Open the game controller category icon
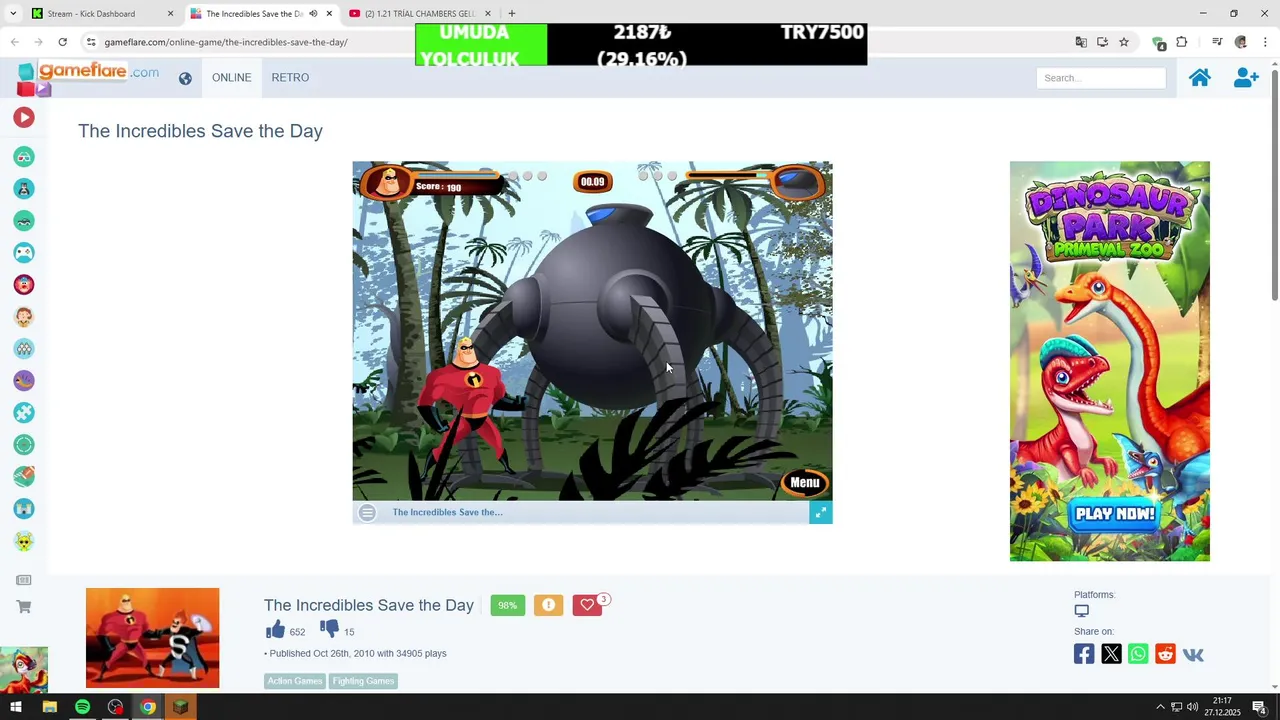Screen dimensions: 1280x720 click(24, 253)
